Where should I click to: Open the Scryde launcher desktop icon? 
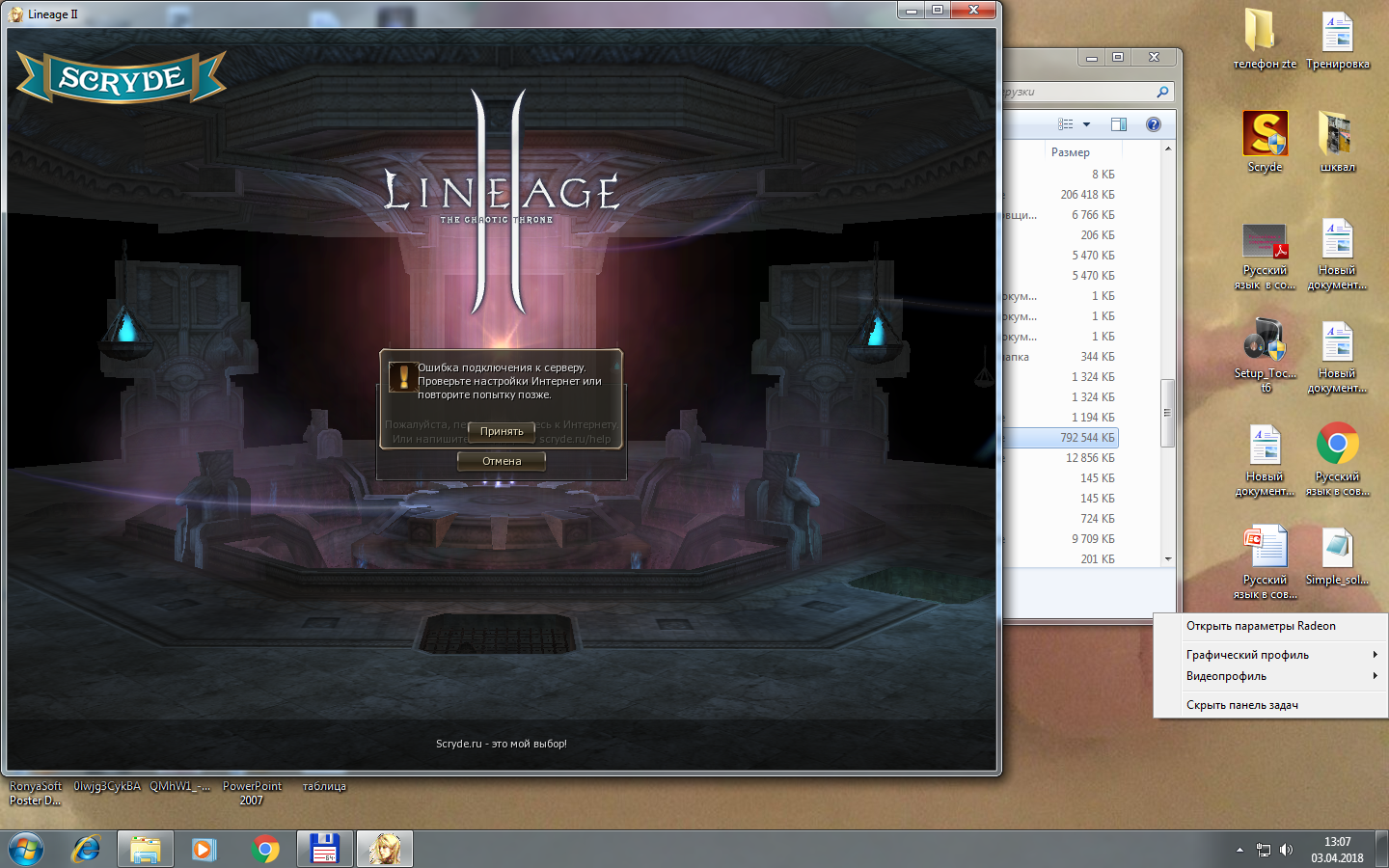(x=1265, y=135)
